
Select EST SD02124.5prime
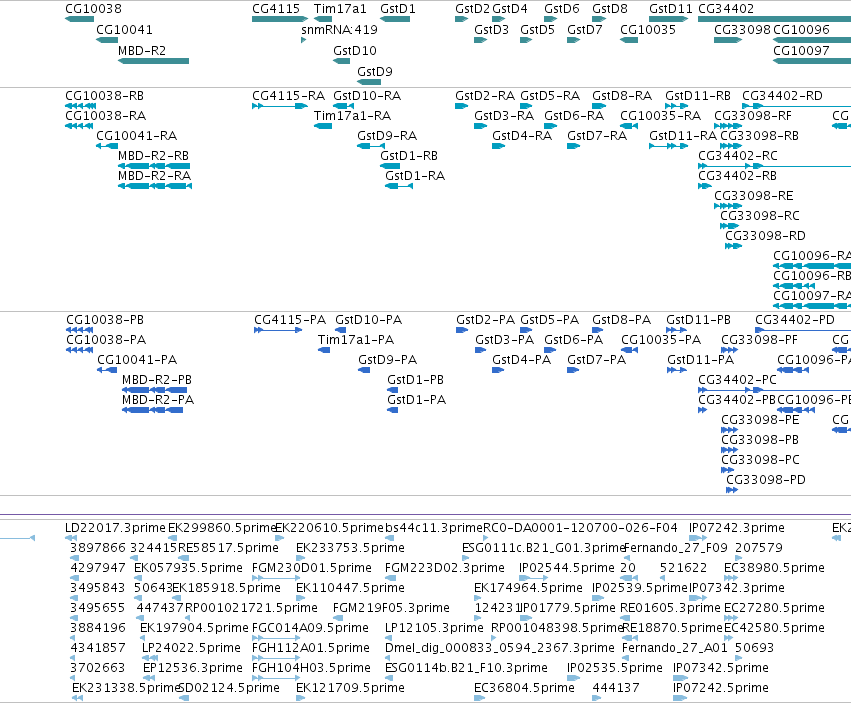coord(228,688)
